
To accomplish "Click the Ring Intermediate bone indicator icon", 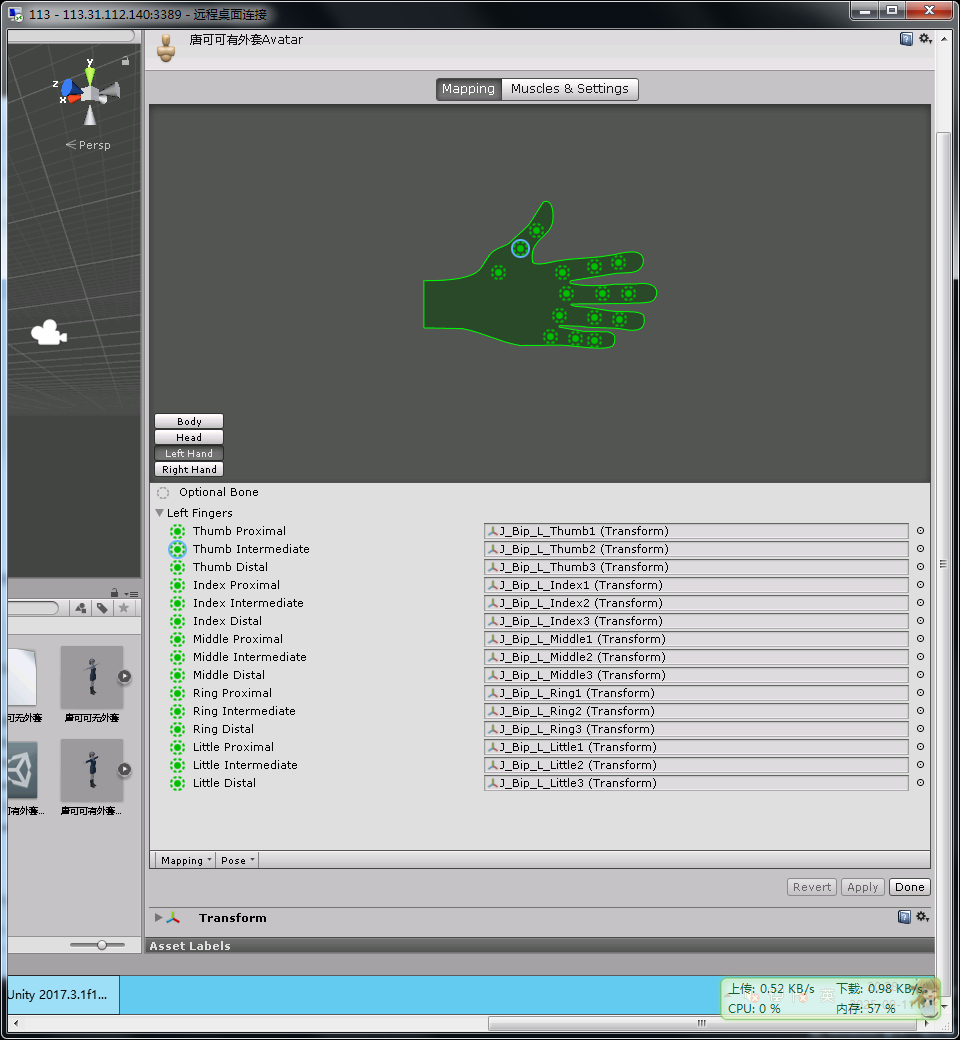I will (177, 711).
